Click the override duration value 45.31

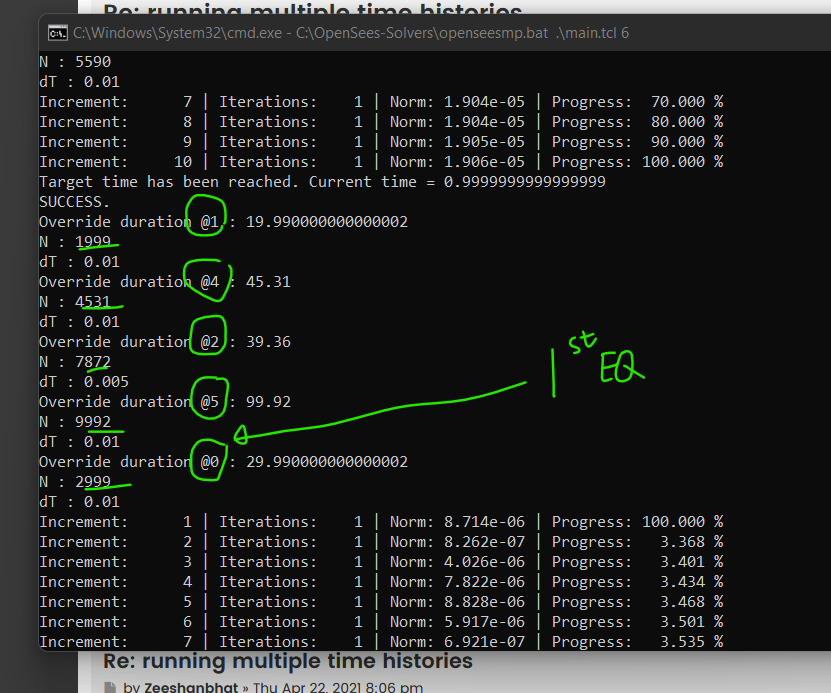click(x=268, y=281)
